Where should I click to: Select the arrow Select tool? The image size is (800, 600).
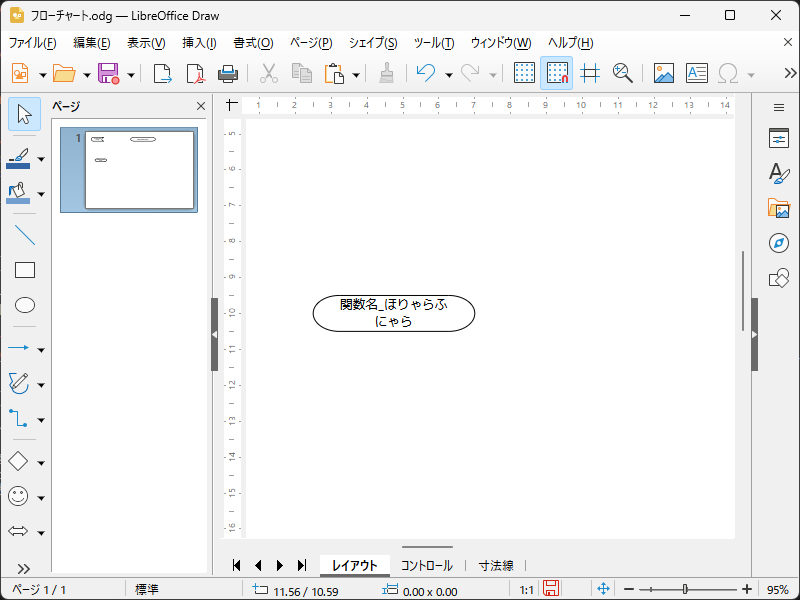coord(24,114)
